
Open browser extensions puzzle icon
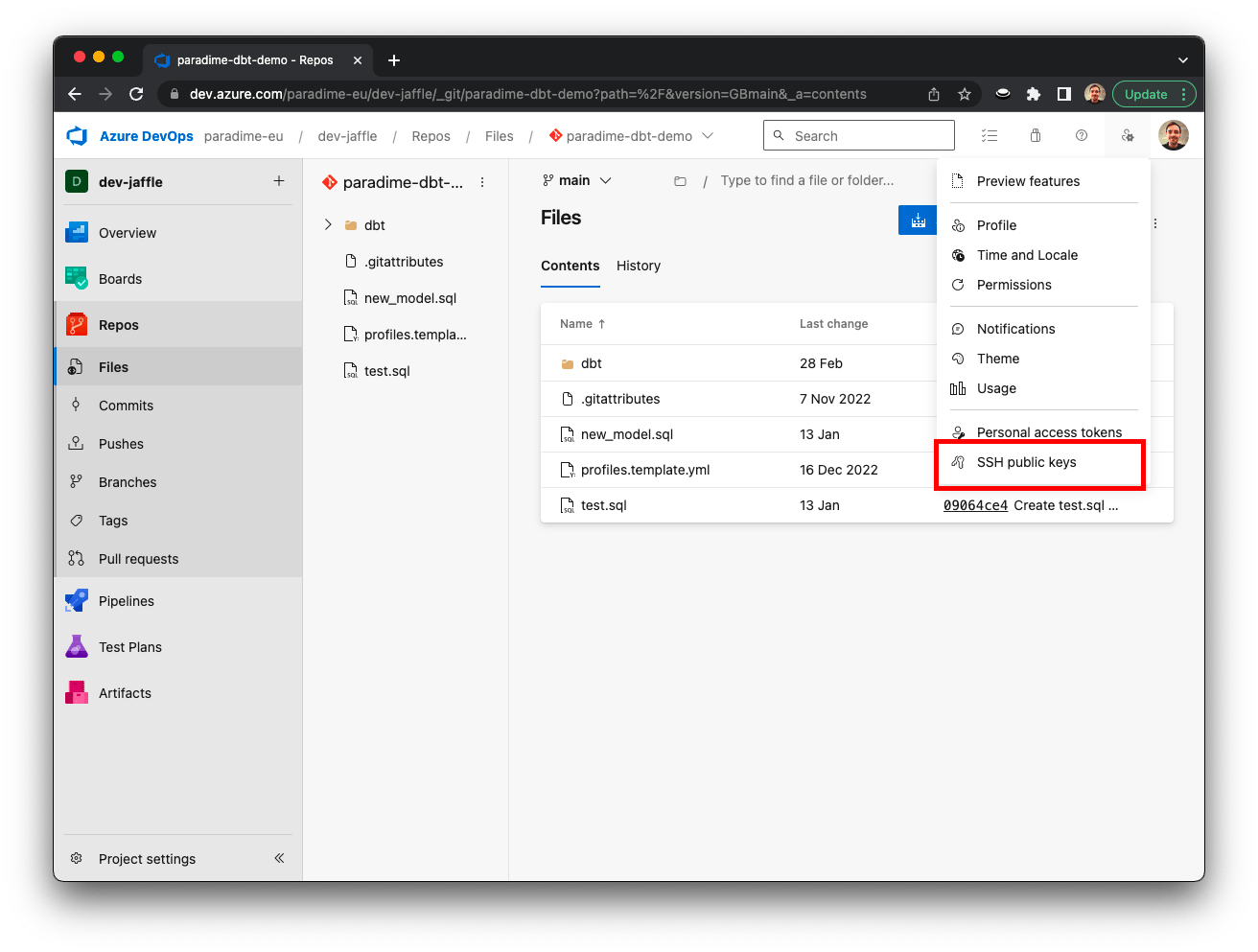(1034, 94)
